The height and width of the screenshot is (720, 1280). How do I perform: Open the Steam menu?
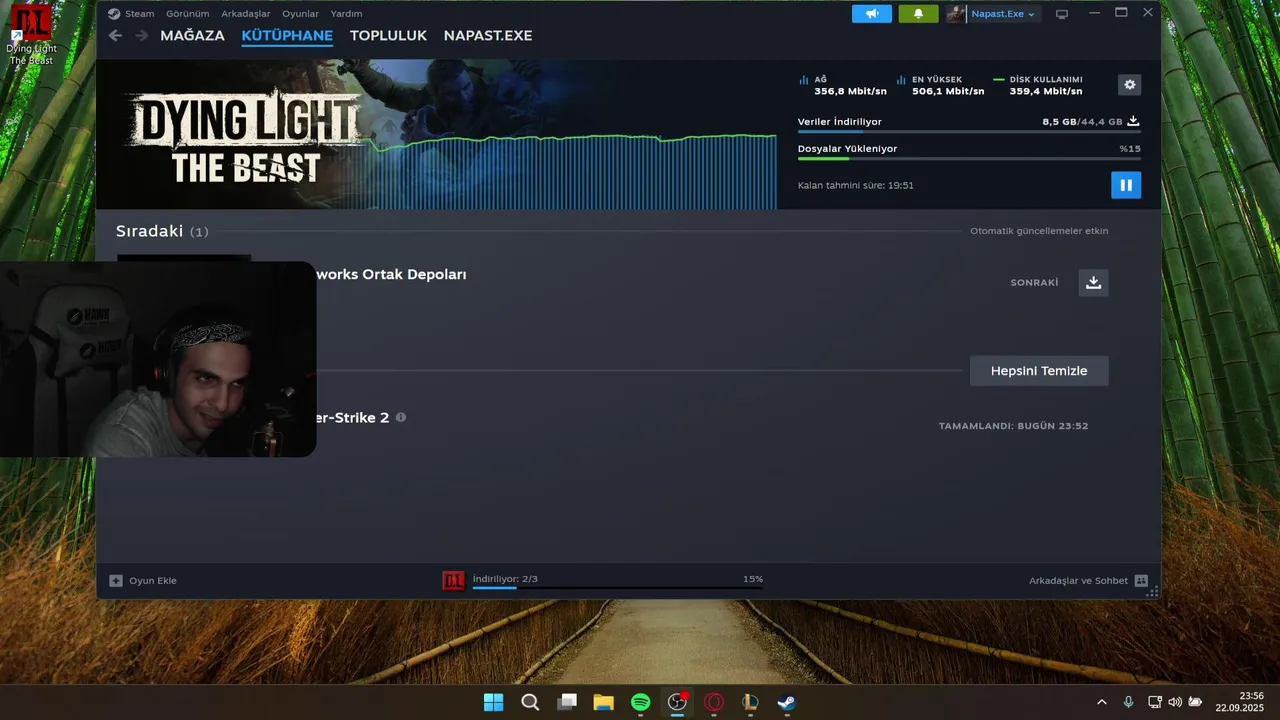coord(140,14)
